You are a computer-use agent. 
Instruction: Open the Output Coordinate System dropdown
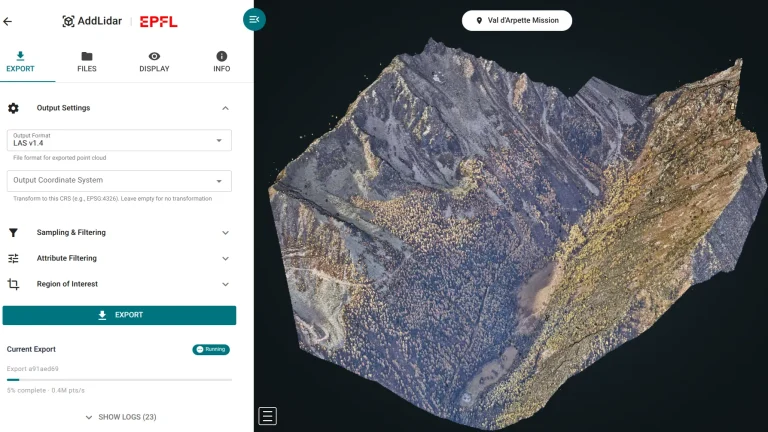pos(119,181)
